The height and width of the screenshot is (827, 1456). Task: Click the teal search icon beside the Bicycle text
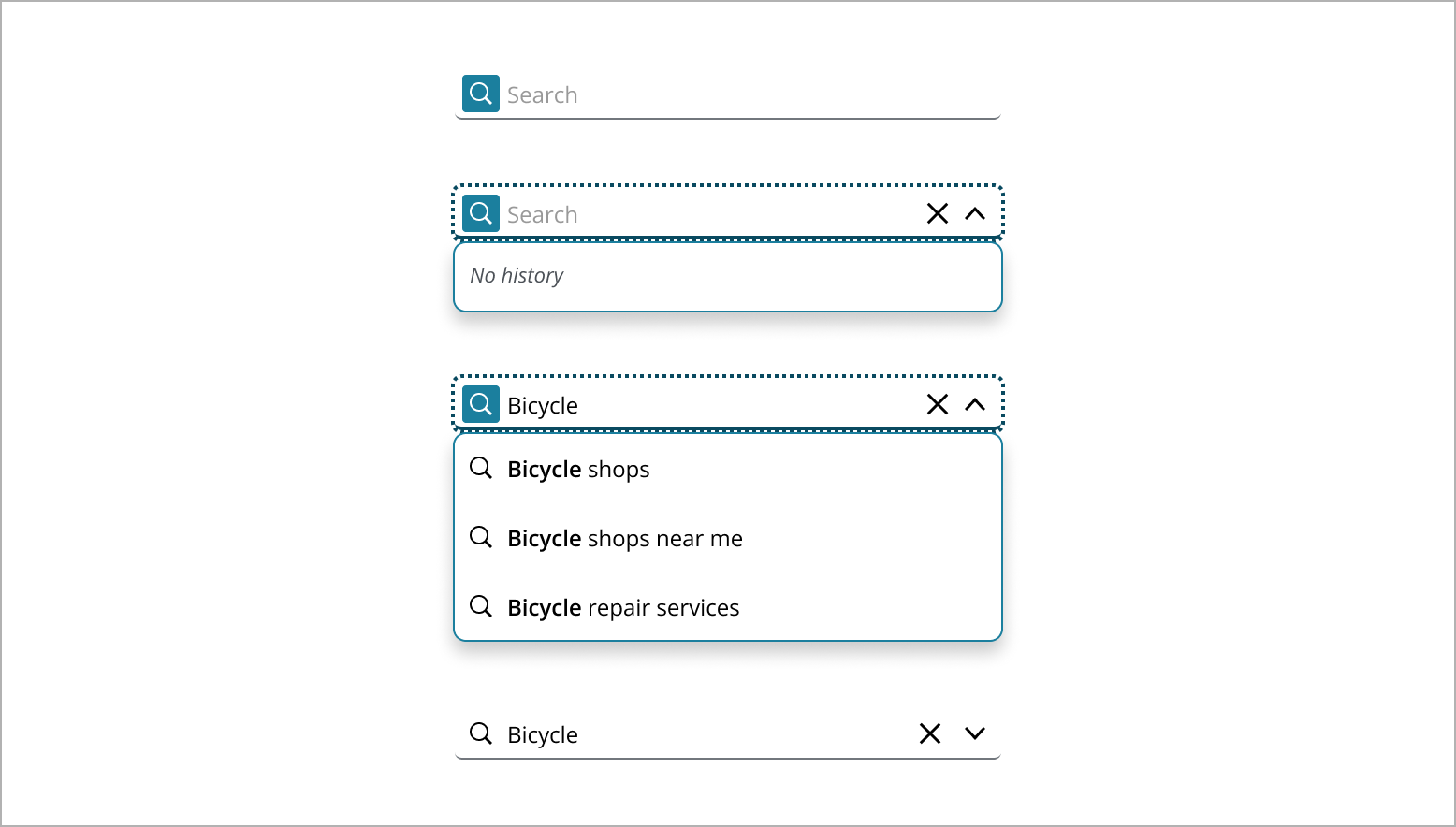coord(481,404)
